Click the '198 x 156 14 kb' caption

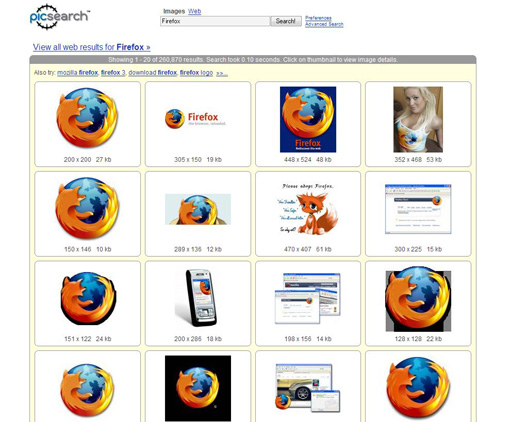308,339
